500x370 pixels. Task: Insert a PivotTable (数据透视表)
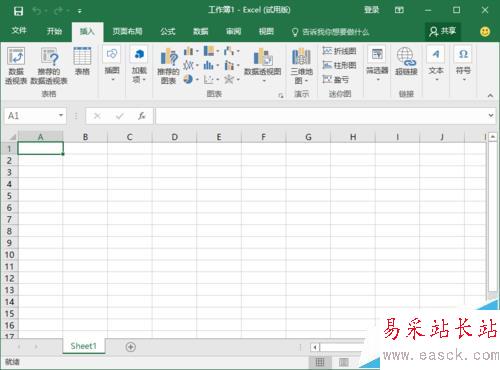pyautogui.click(x=16, y=65)
